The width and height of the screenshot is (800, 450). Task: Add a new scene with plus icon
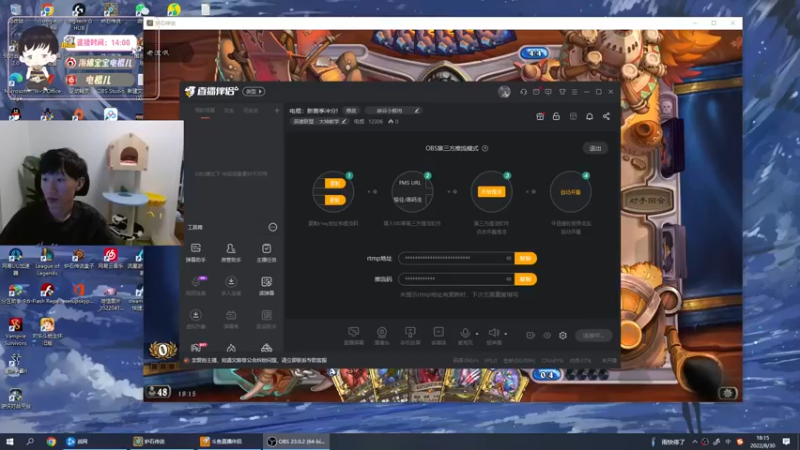[x=277, y=111]
